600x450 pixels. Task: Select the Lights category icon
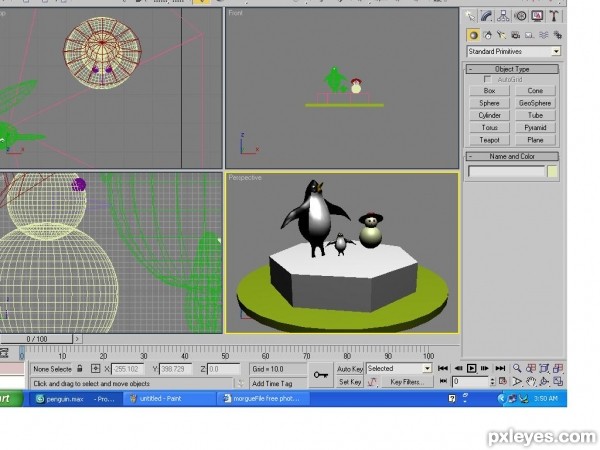point(501,35)
